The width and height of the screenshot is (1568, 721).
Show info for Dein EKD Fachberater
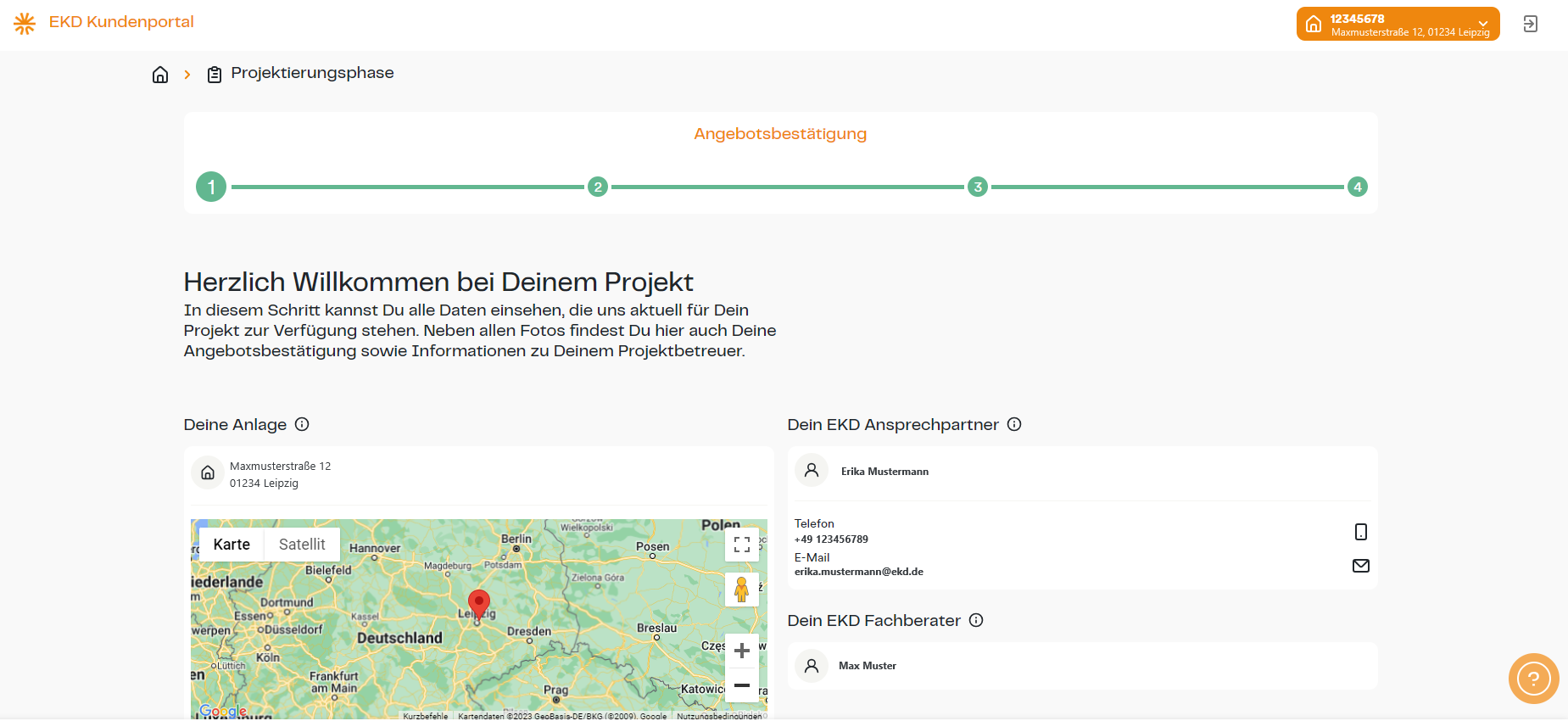[976, 620]
